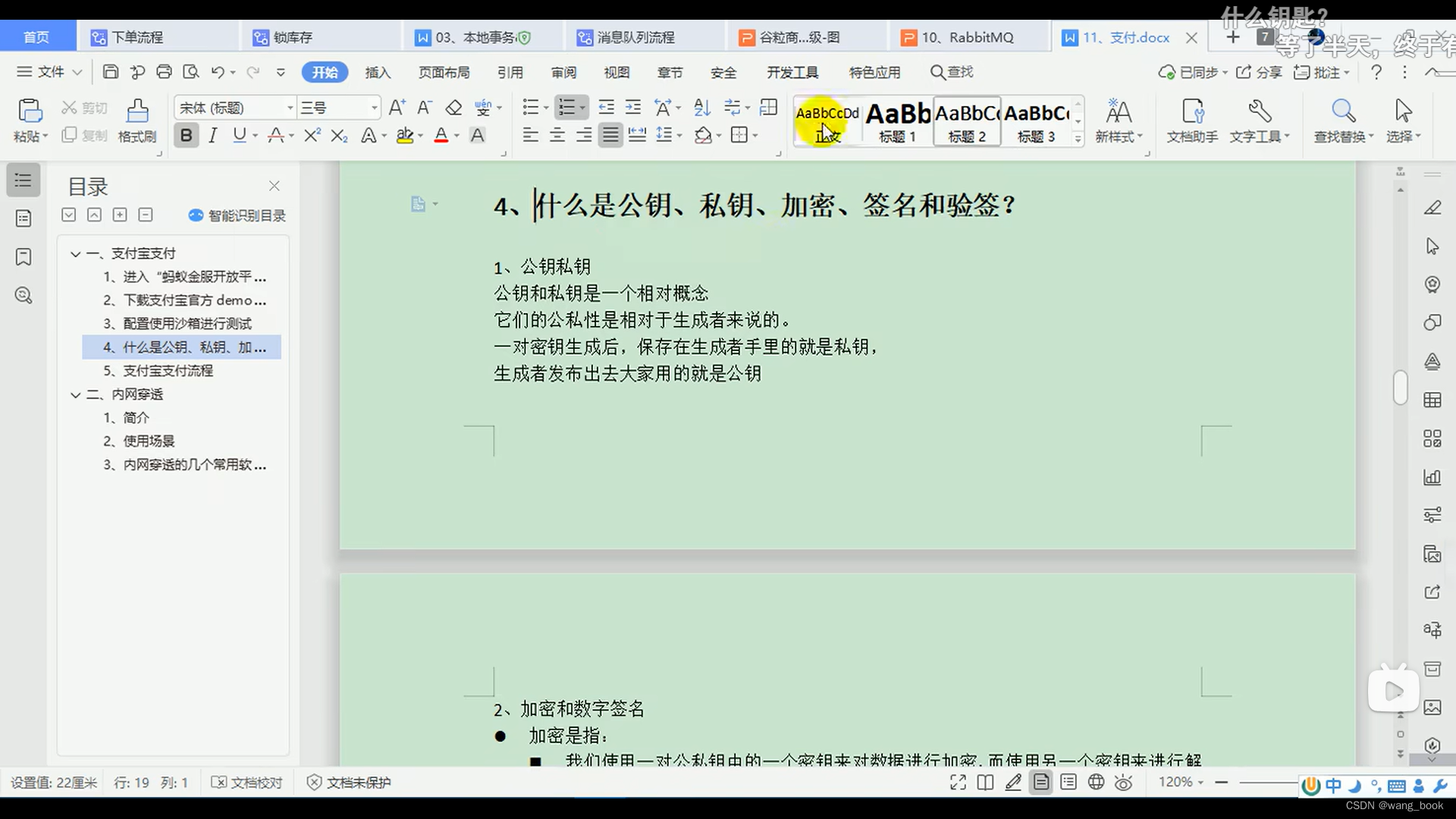Viewport: 1456px width, 819px height.
Task: Open the table tool in right sidebar
Action: tap(1432, 400)
